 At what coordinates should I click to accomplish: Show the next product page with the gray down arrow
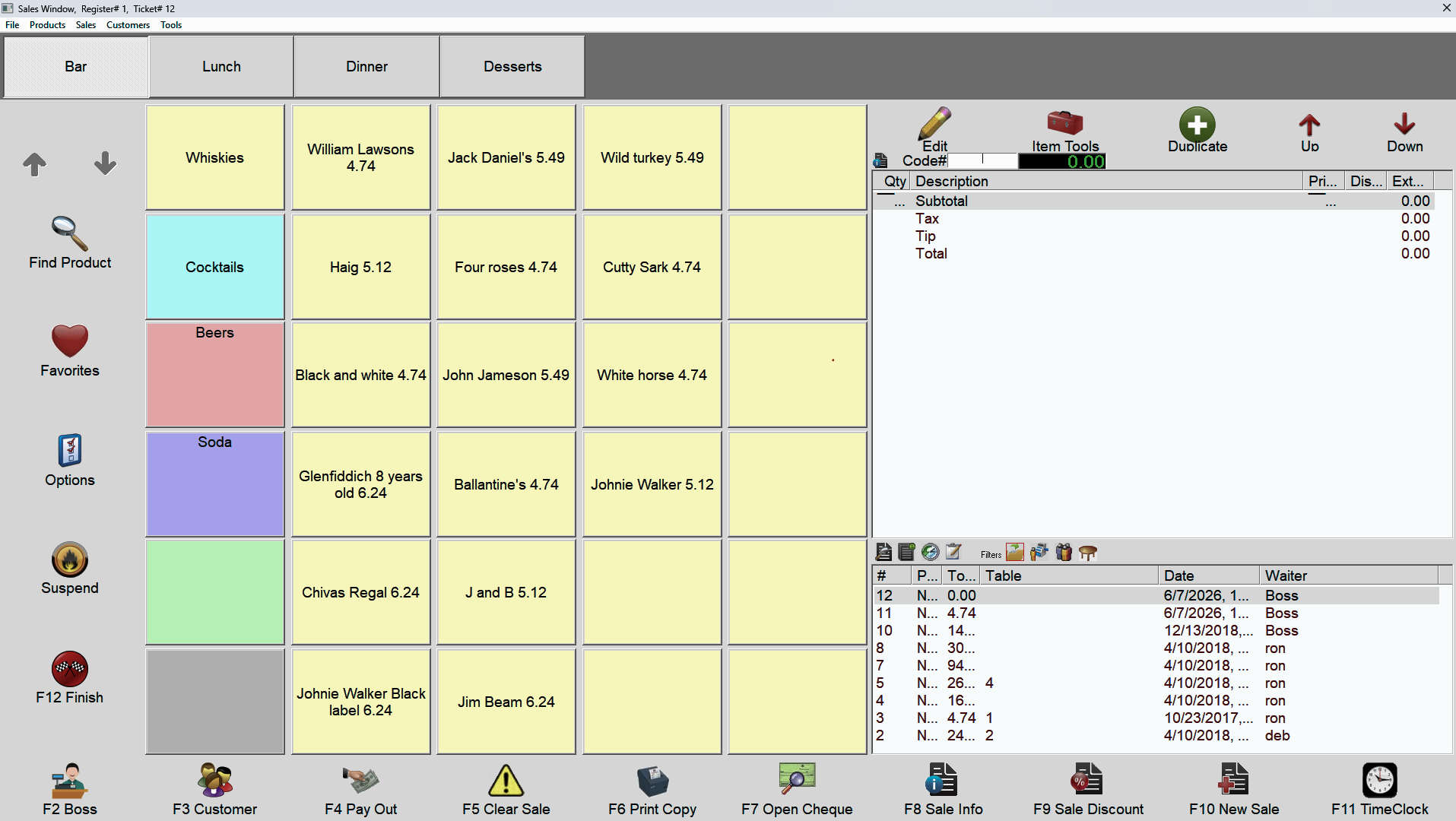(105, 163)
